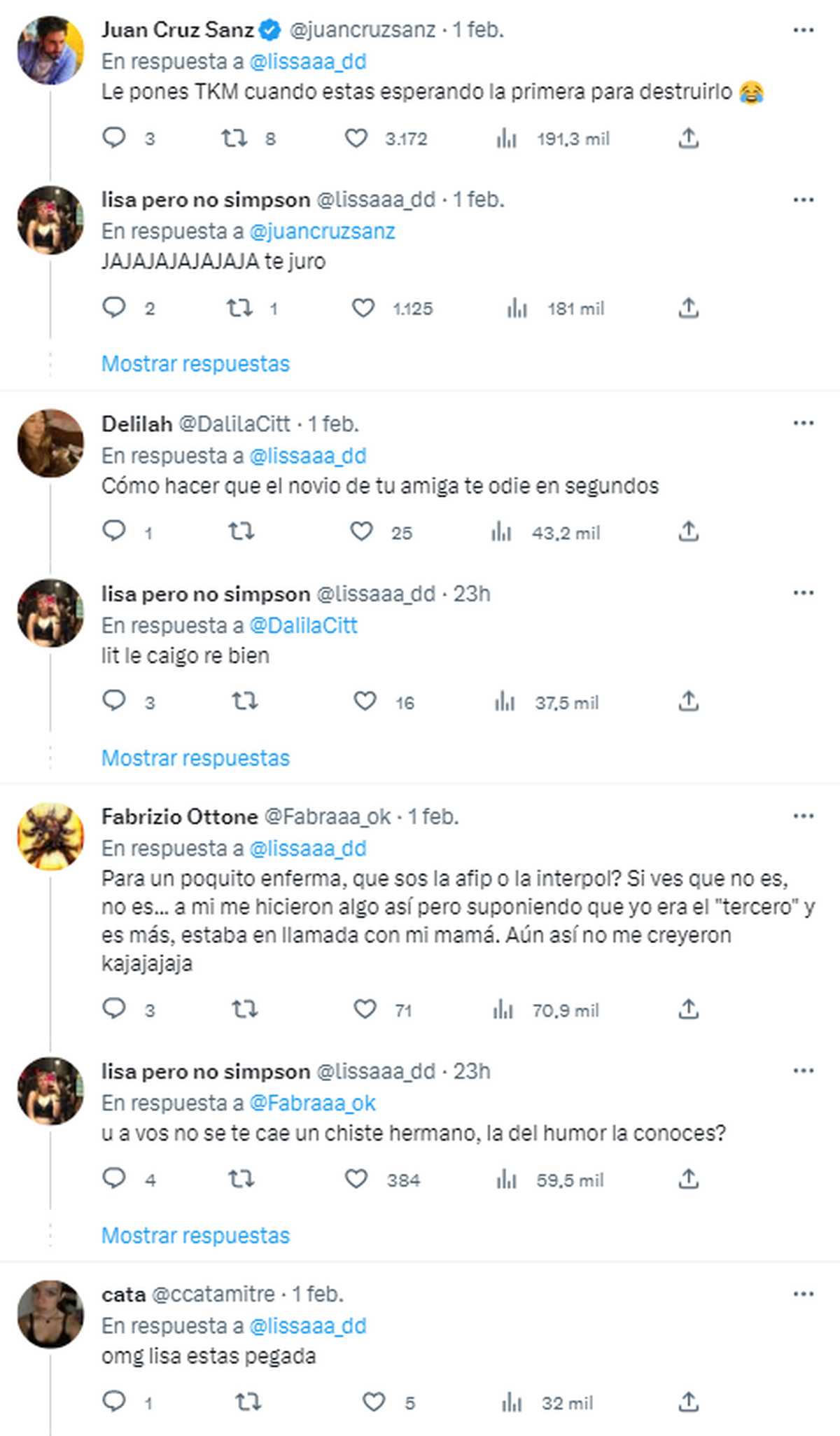Reply to cata's 'omg lisa' tweet
The image size is (840, 1436).
(x=114, y=1402)
